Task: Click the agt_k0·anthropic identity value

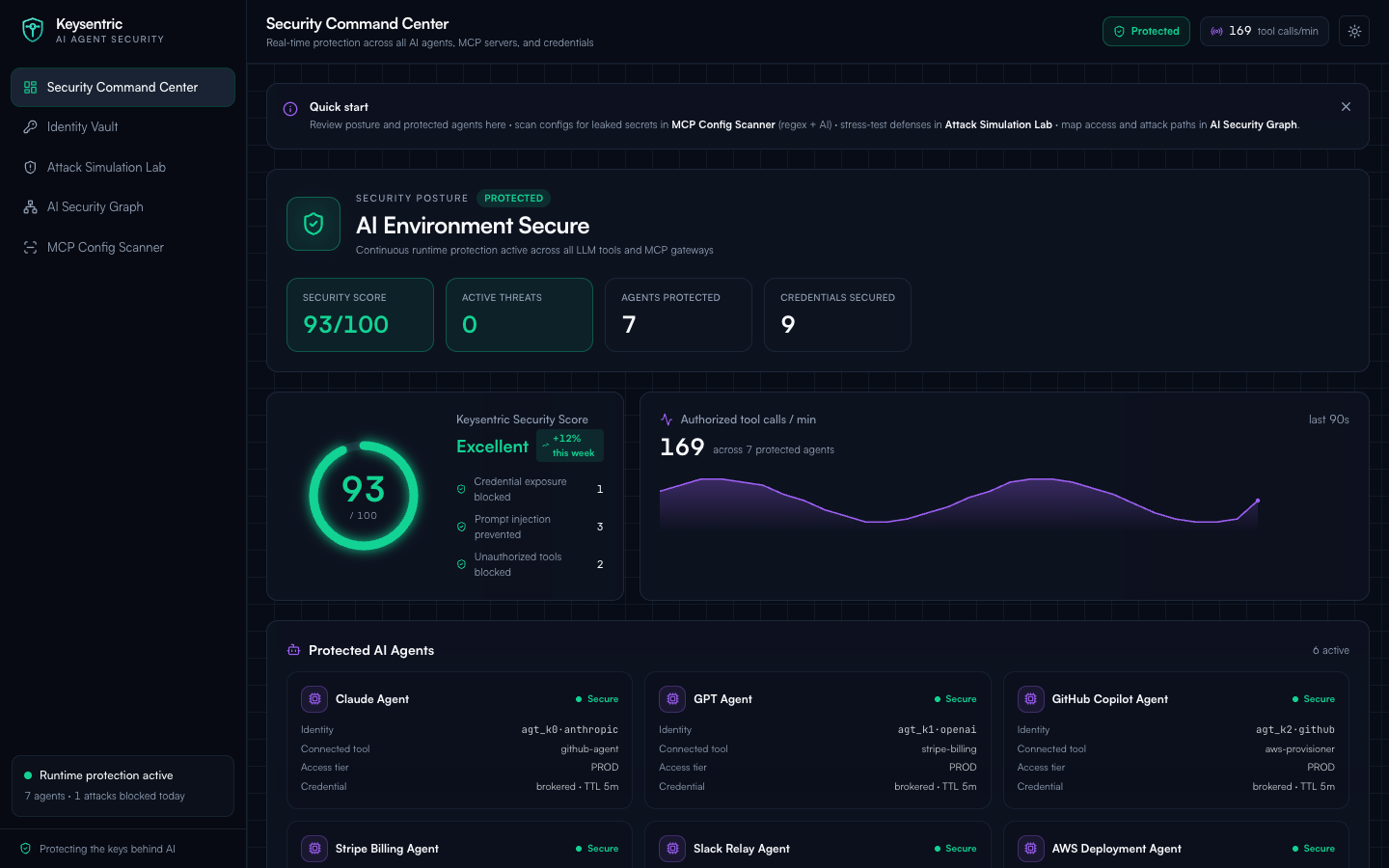Action: [570, 730]
